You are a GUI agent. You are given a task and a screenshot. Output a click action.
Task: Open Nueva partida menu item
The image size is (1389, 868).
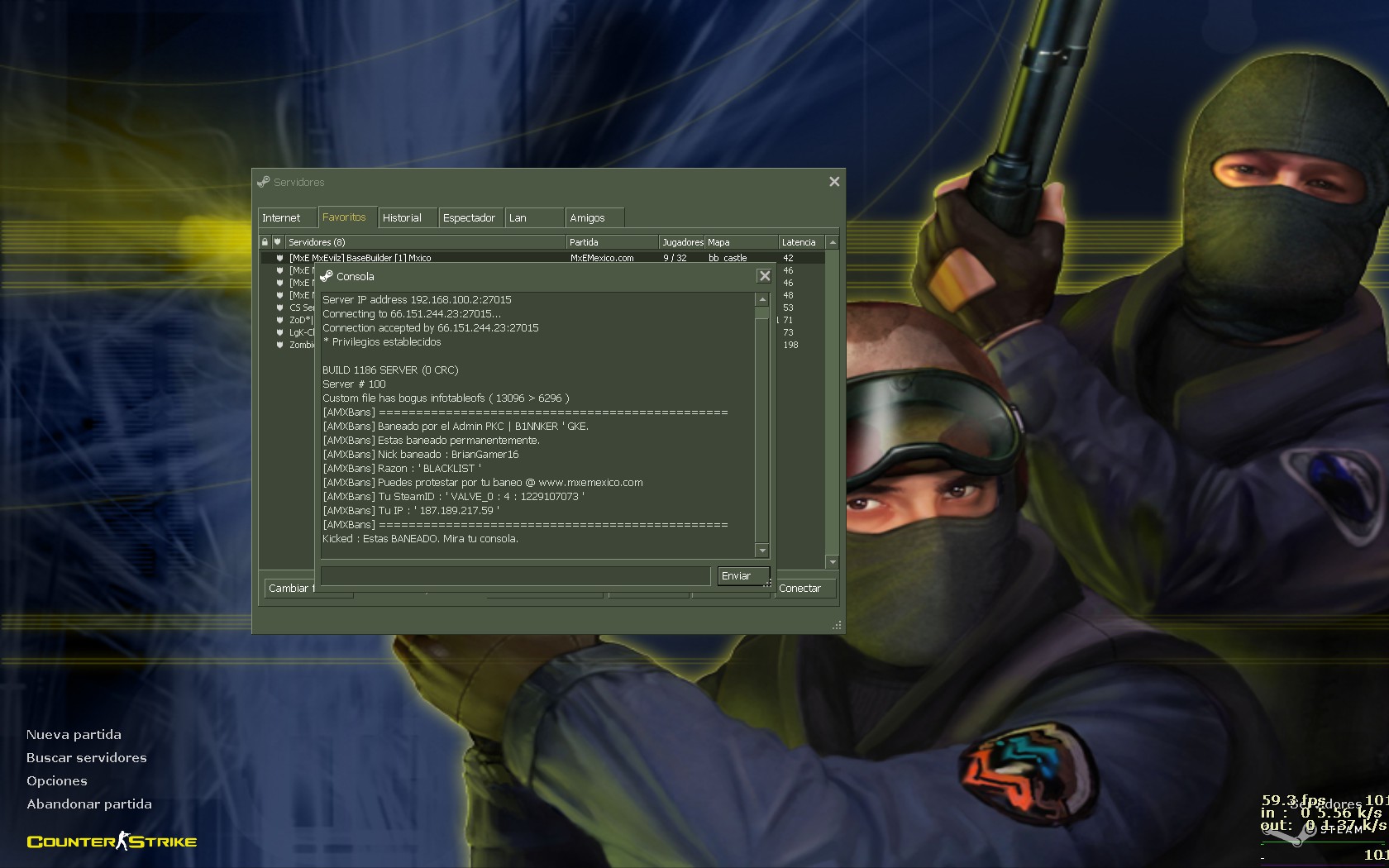pyautogui.click(x=74, y=735)
